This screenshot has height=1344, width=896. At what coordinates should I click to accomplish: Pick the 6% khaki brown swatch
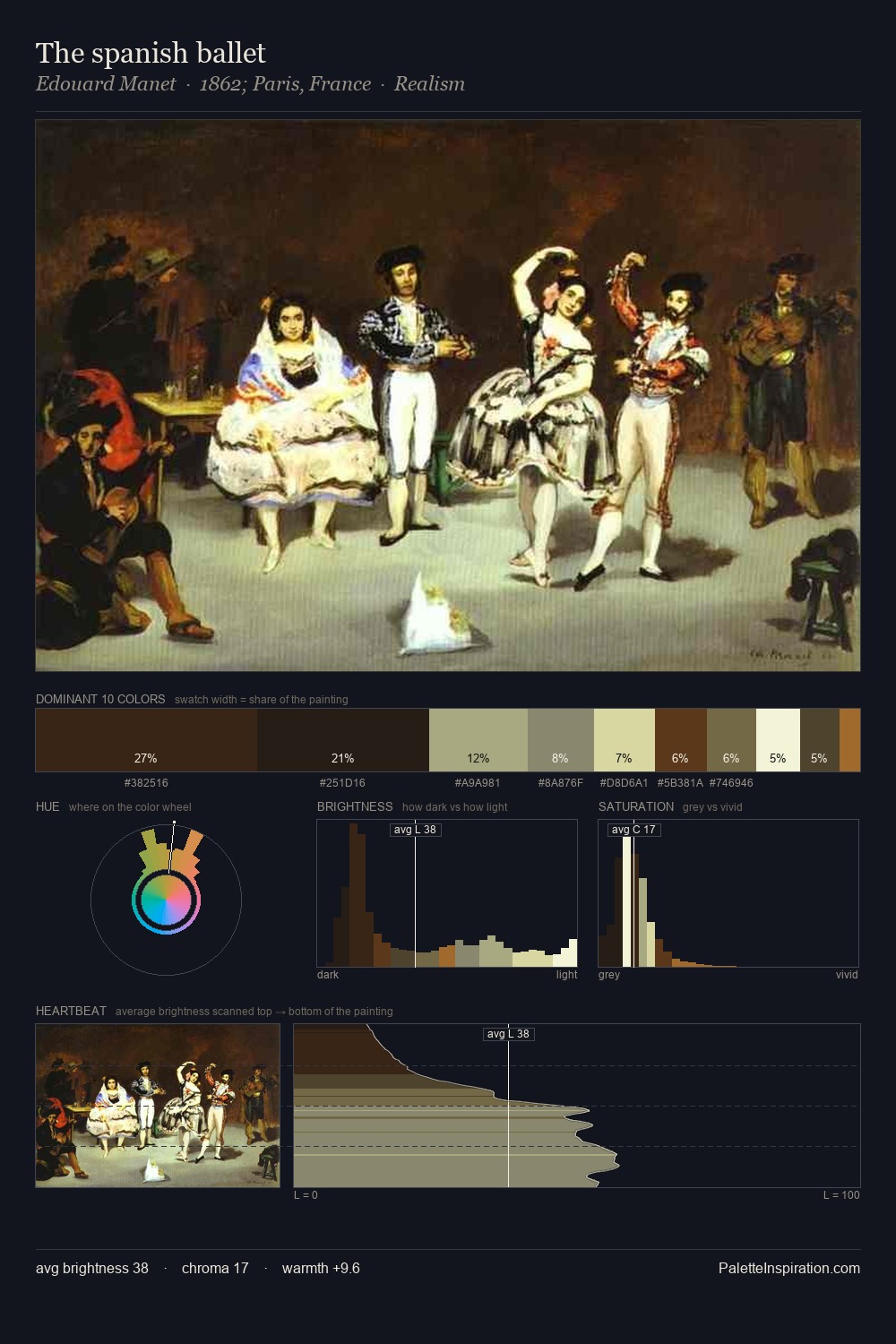tap(731, 740)
